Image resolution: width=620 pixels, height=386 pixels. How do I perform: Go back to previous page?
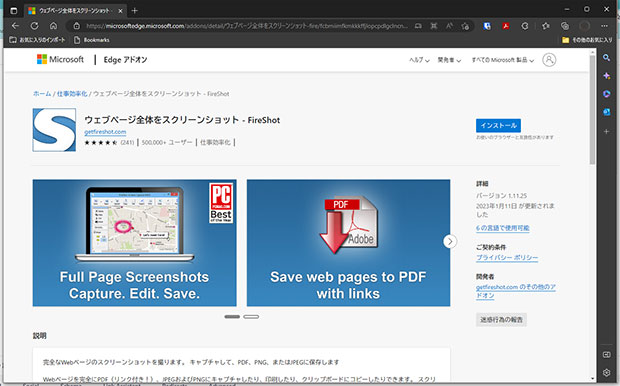click(x=15, y=26)
